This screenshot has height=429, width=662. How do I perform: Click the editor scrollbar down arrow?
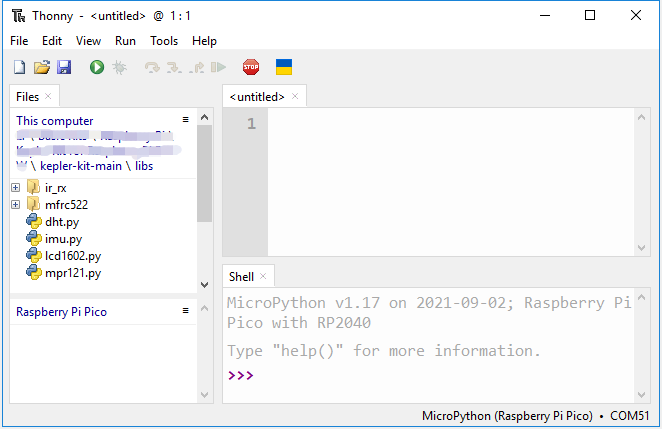[641, 248]
